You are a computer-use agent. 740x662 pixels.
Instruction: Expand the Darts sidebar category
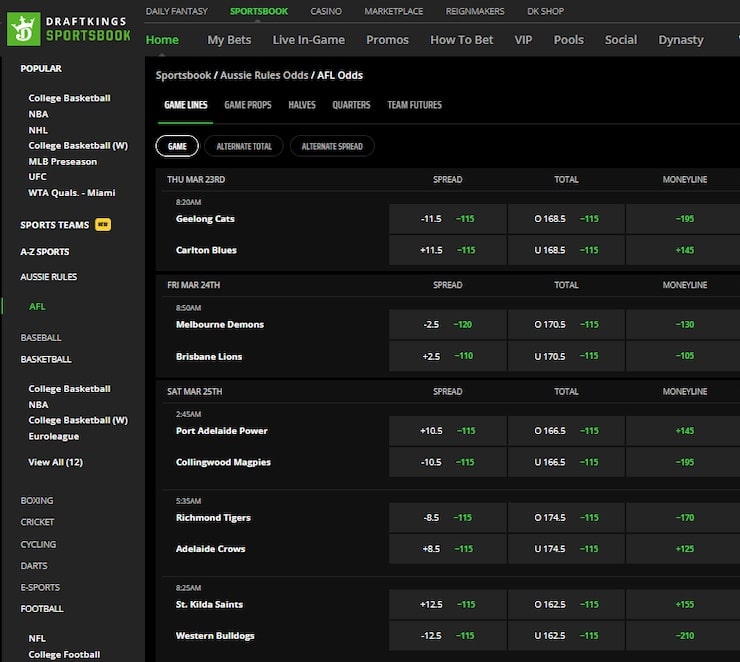(x=34, y=566)
